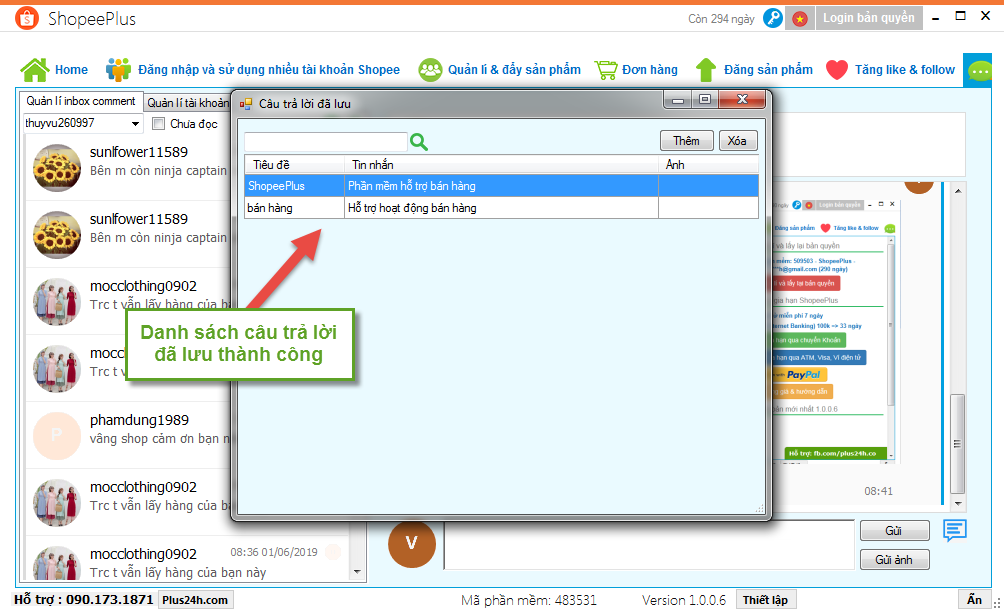Click the green search magnifier icon
The height and width of the screenshot is (612, 1004).
pyautogui.click(x=419, y=142)
